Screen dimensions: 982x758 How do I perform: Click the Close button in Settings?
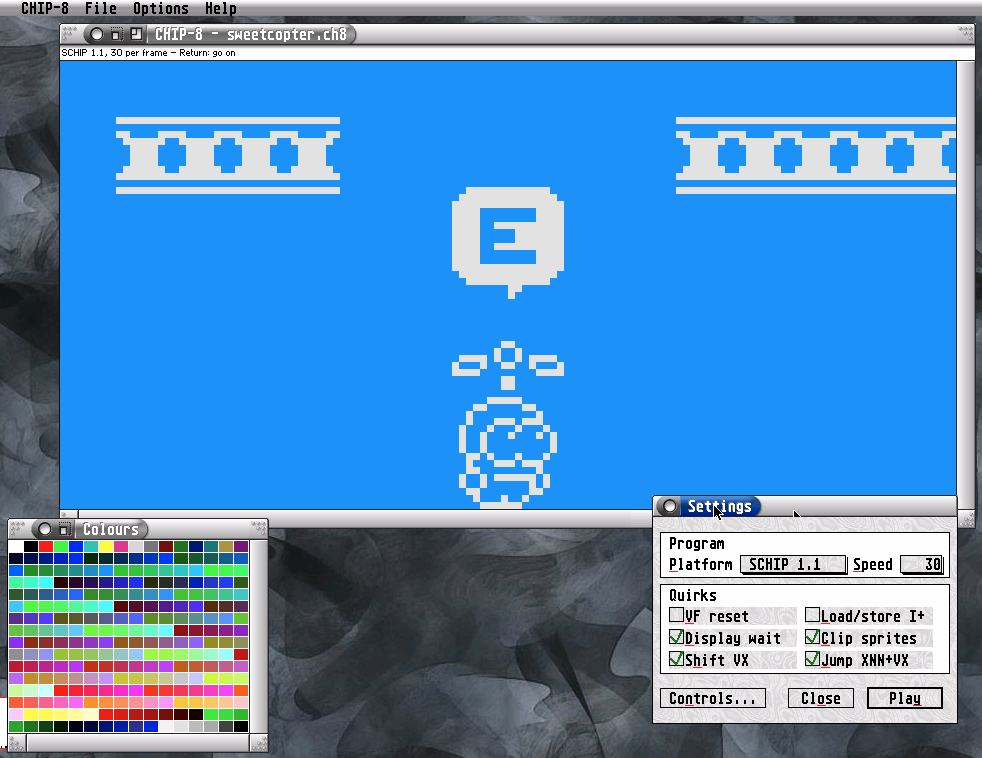(820, 698)
